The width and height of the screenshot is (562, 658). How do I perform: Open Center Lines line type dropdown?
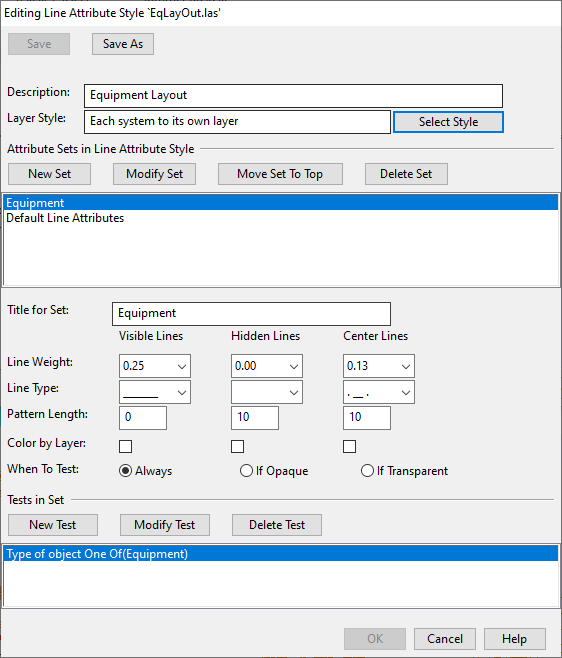379,392
